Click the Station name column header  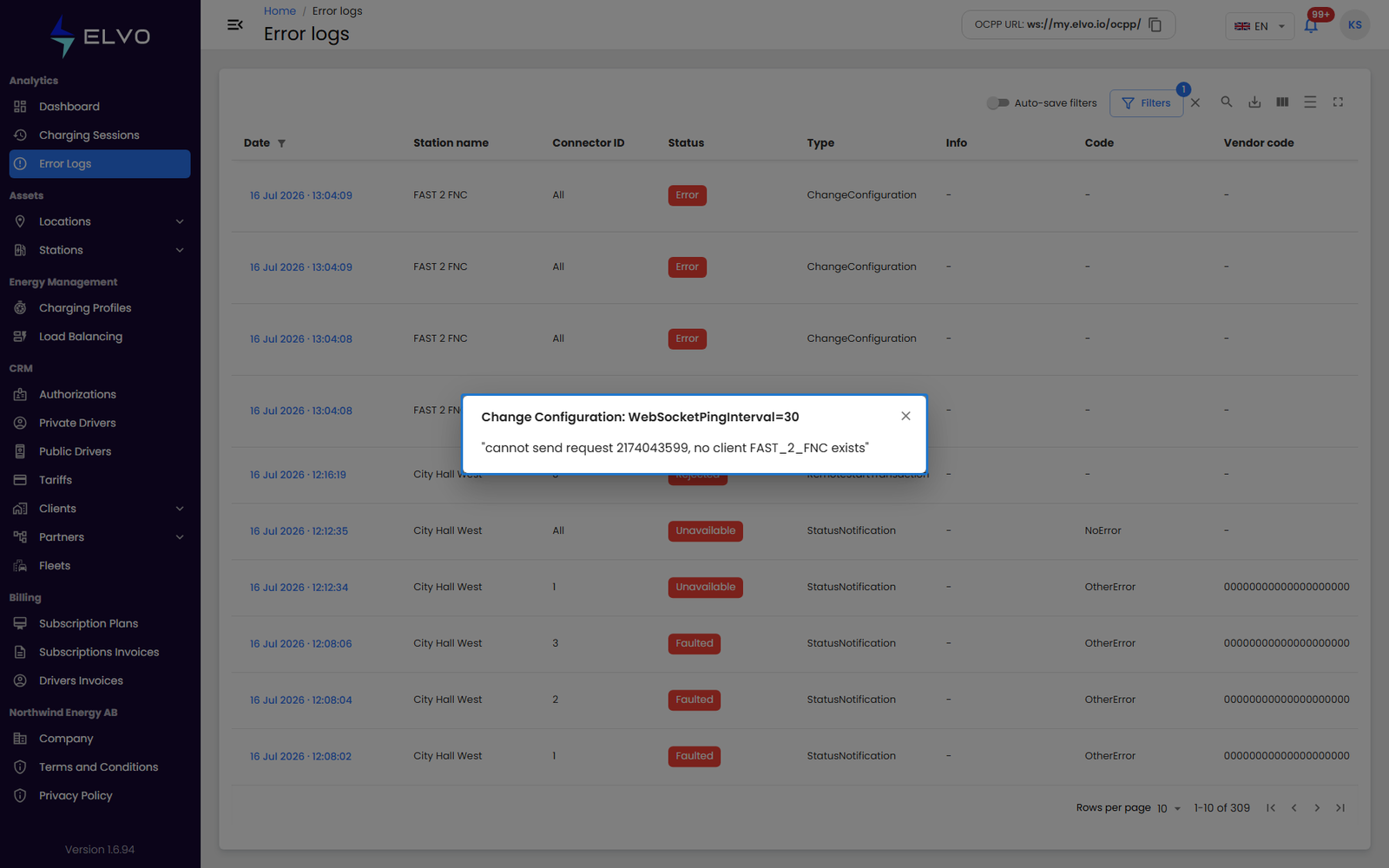pos(451,143)
